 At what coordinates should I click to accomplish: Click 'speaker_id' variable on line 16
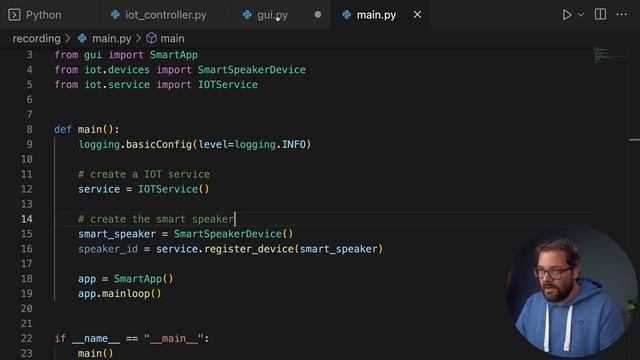point(108,249)
